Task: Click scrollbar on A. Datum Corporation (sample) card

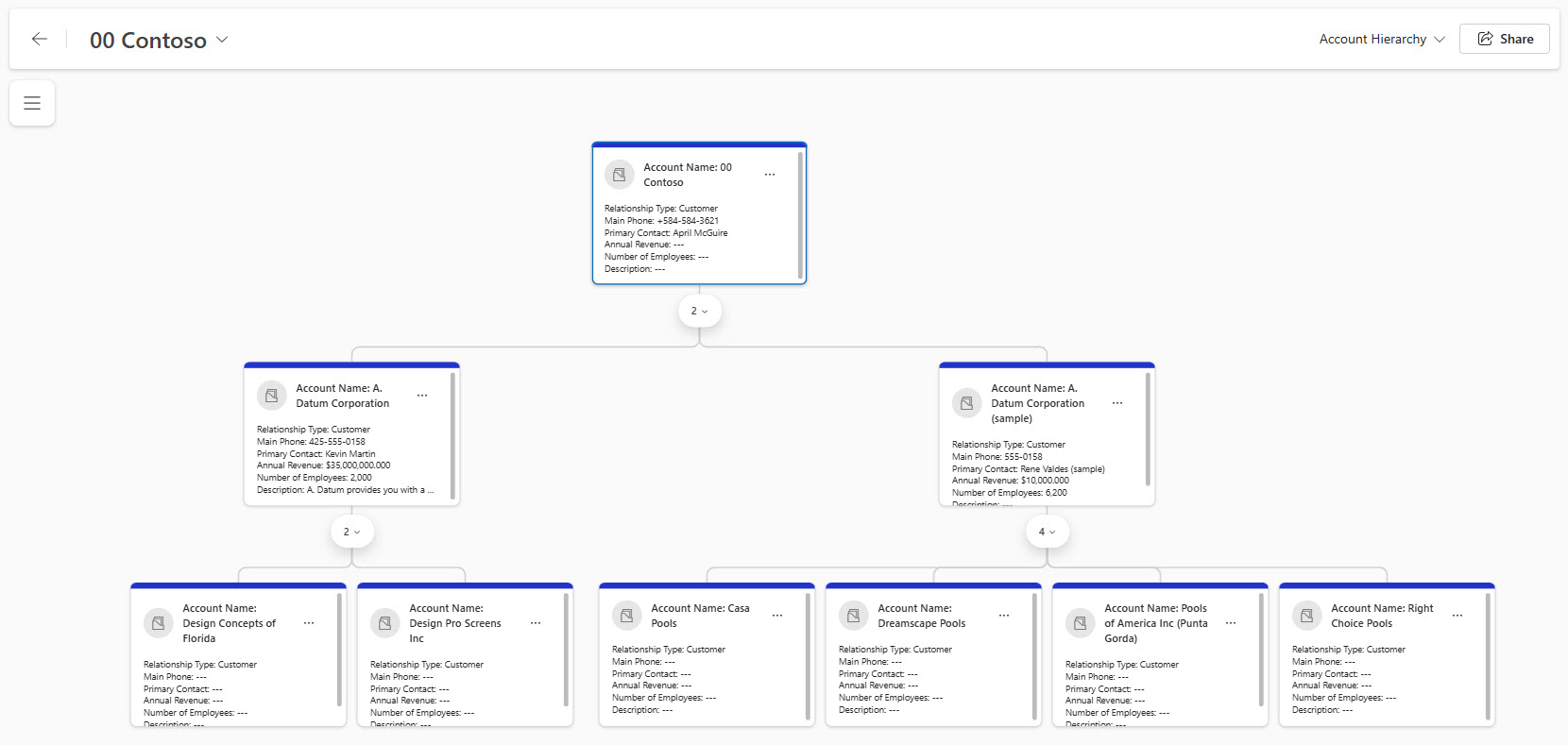Action: [1148, 430]
